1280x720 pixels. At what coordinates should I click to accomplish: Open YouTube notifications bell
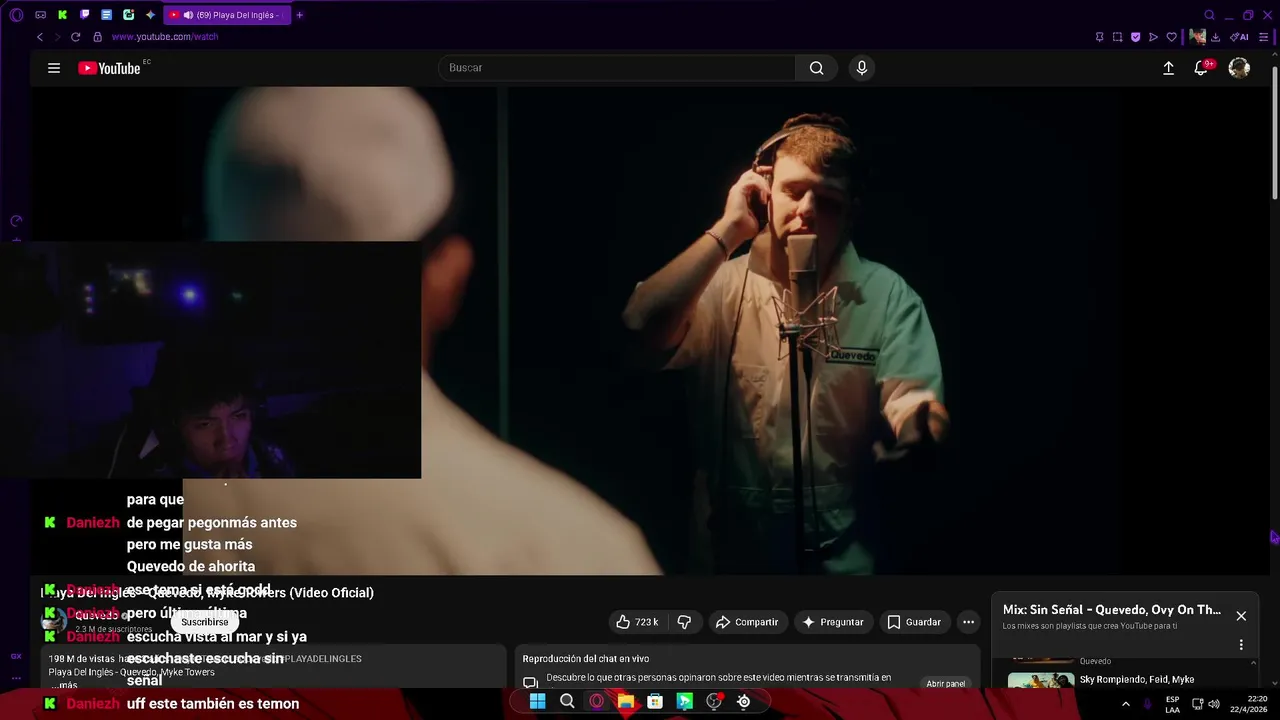(1201, 68)
